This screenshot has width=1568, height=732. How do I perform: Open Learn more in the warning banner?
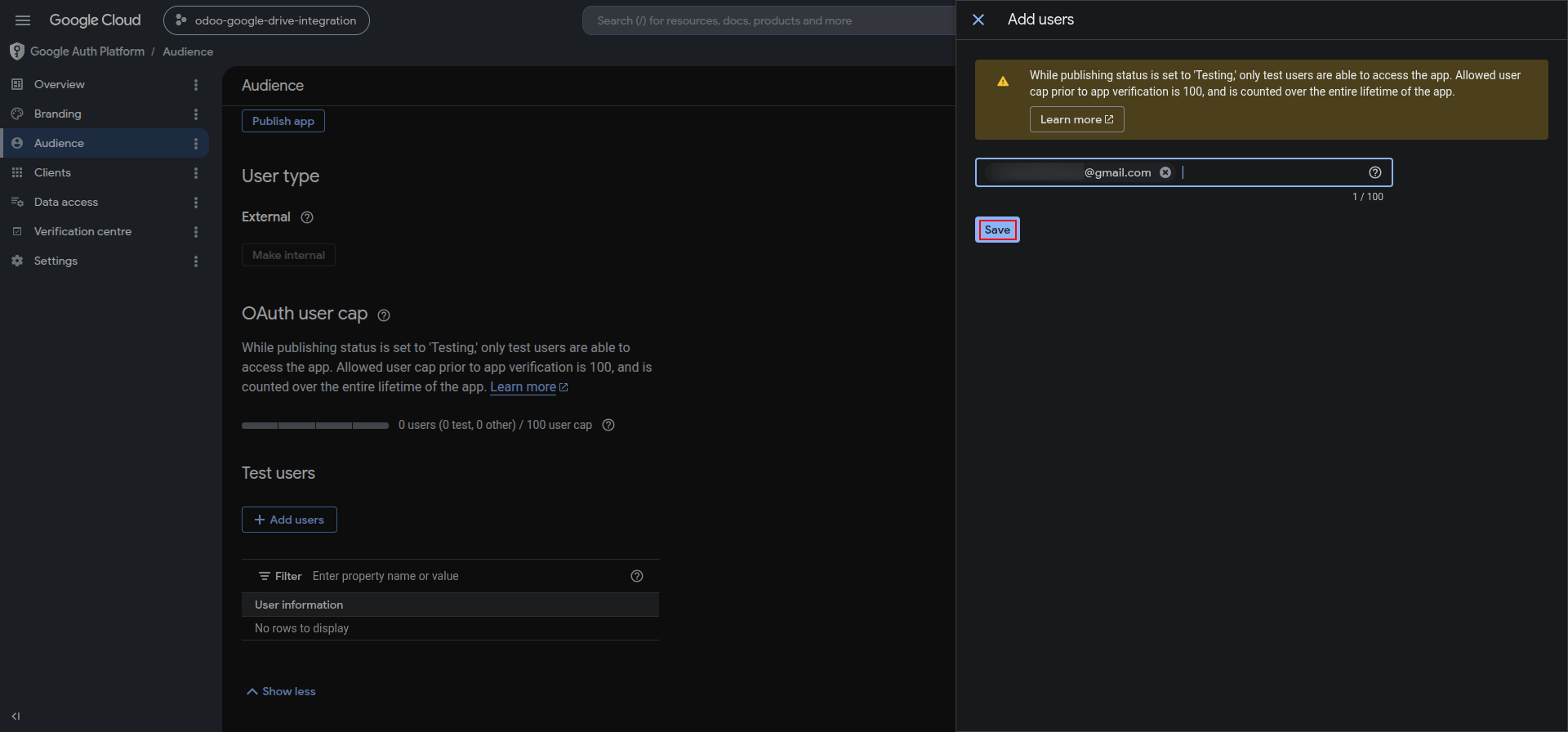point(1076,119)
